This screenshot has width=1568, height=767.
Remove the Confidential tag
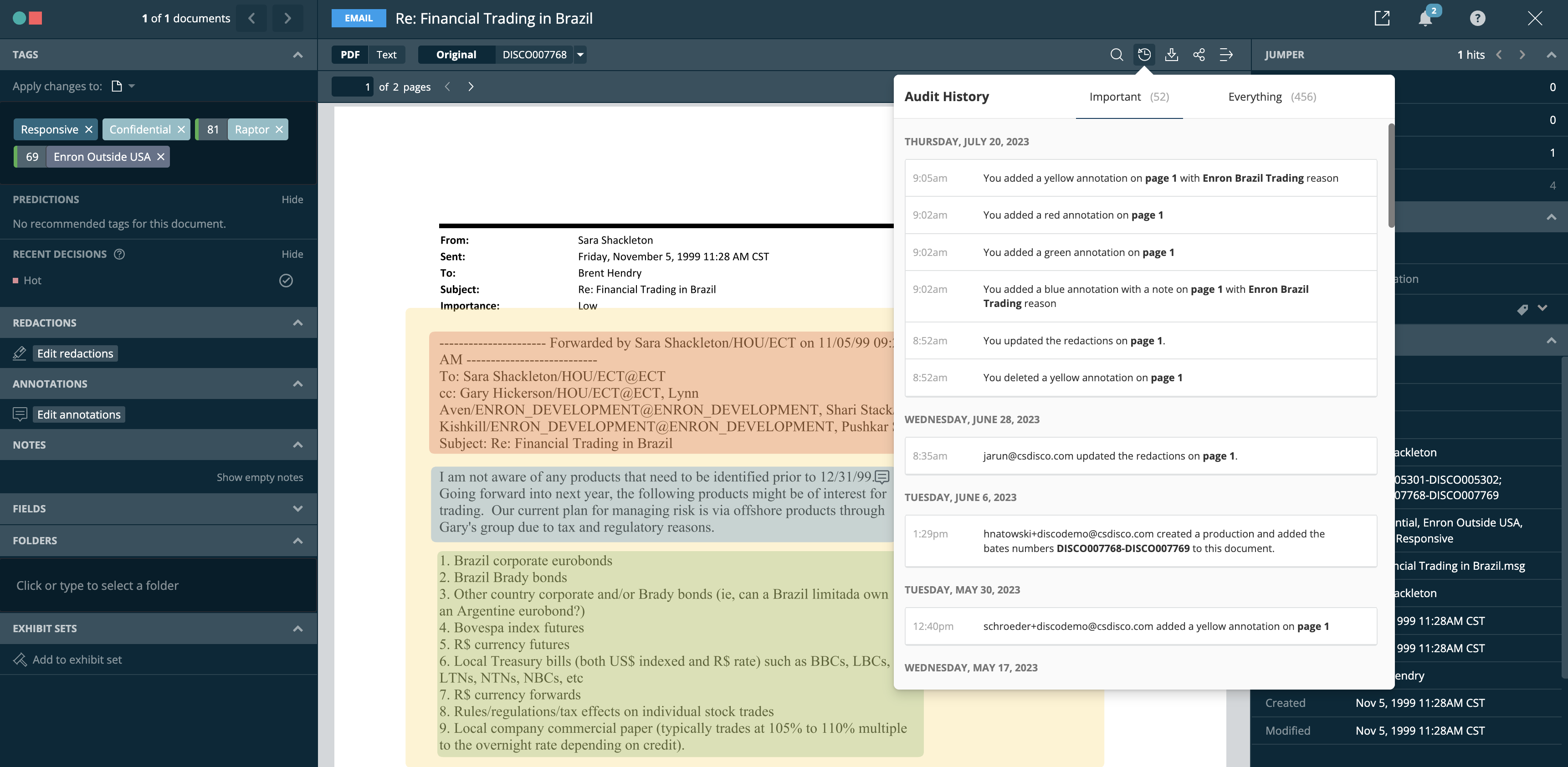181,129
